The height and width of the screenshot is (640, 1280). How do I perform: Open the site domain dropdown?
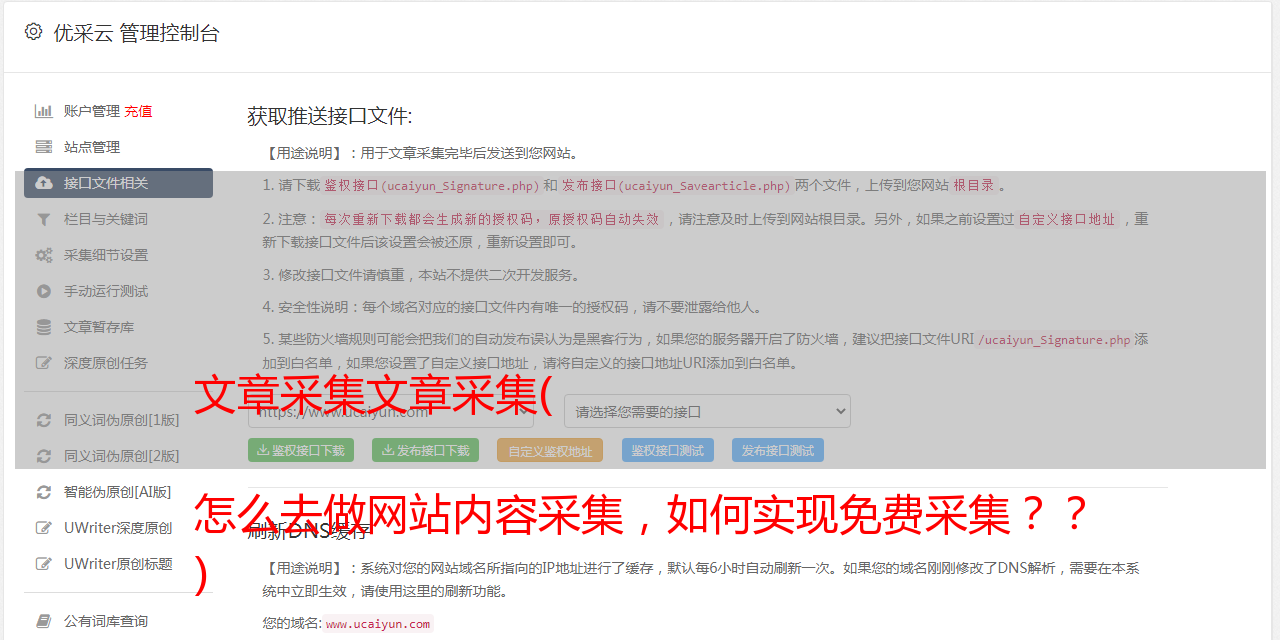pyautogui.click(x=391, y=411)
